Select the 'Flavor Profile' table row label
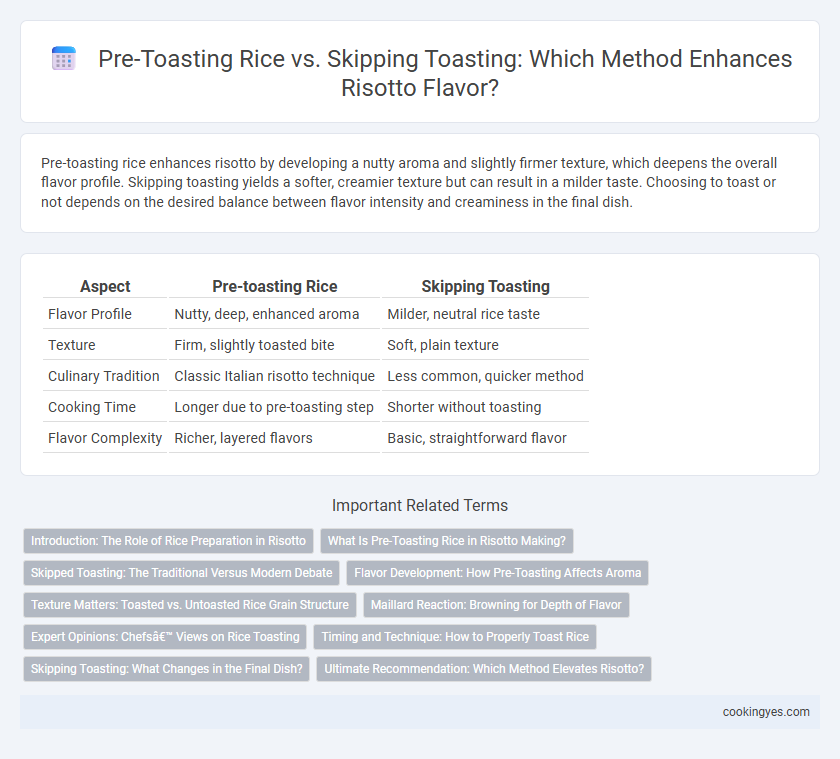This screenshot has height=759, width=840. pos(90,314)
